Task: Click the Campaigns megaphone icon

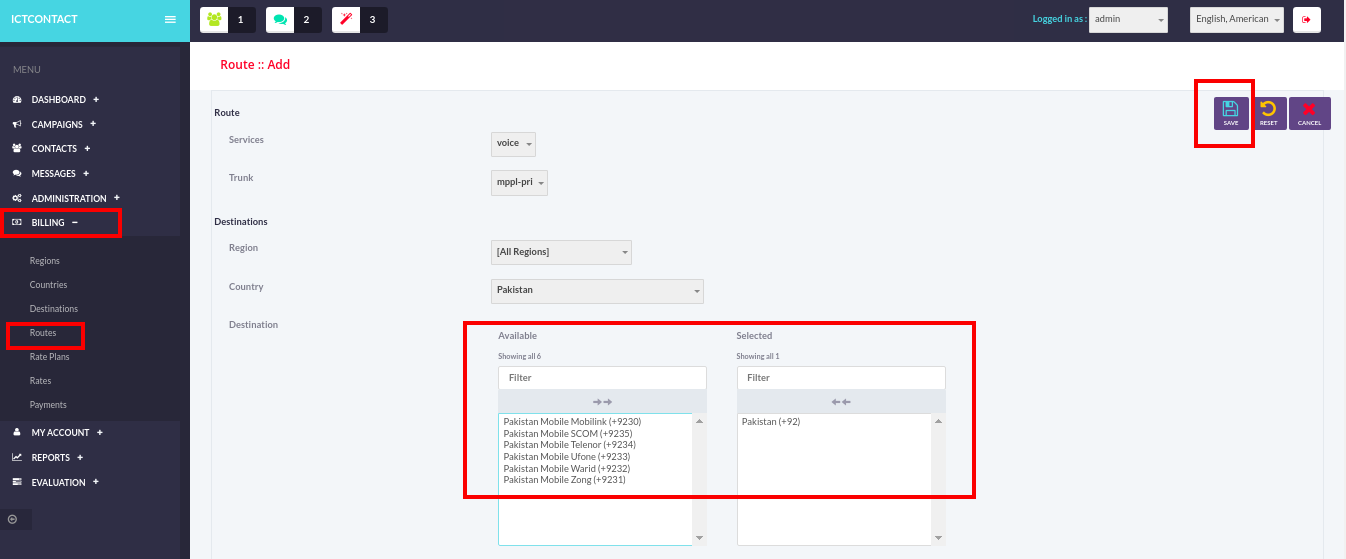Action: [x=17, y=124]
